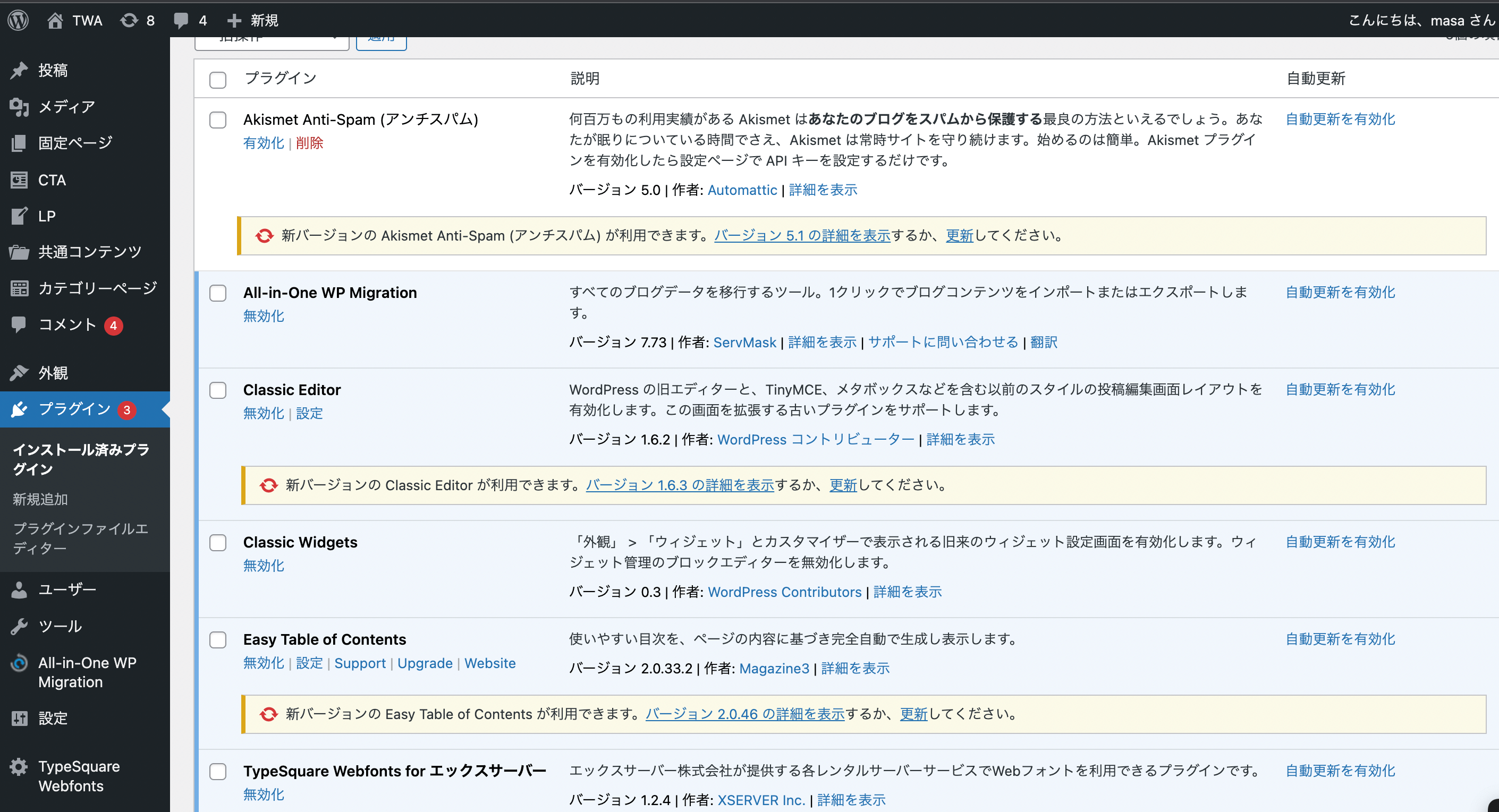The width and height of the screenshot is (1499, 812).
Task: Check the Akismet Anti-Spam checkbox
Action: click(218, 120)
